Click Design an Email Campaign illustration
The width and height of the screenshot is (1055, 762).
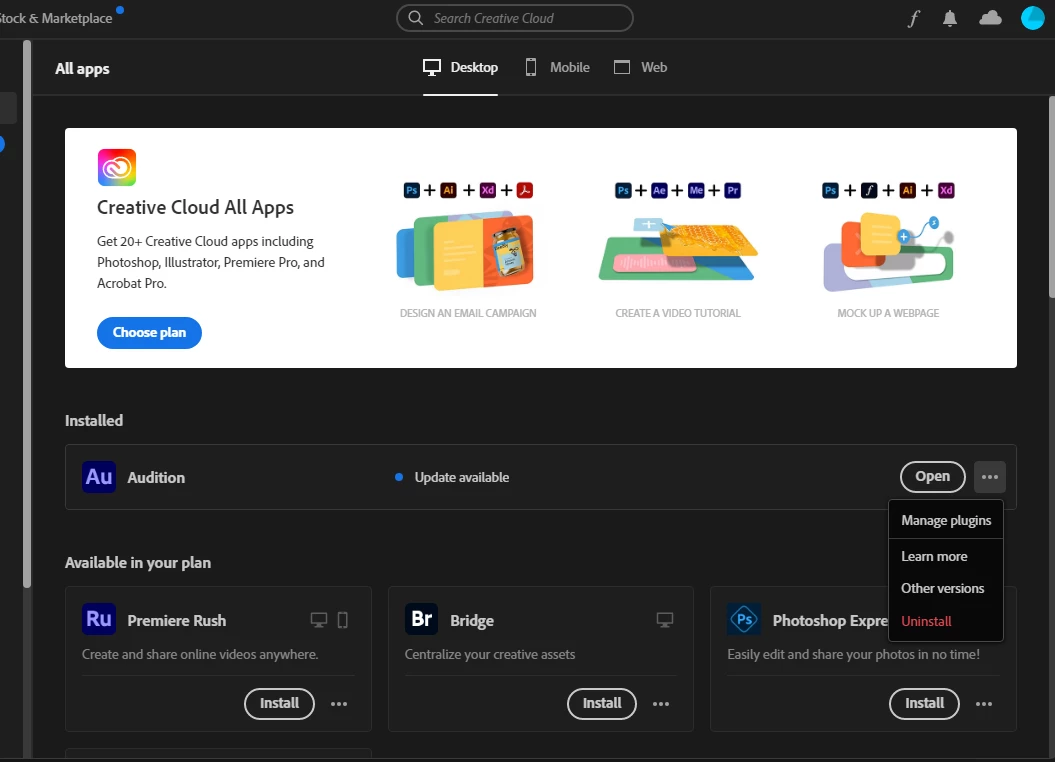pyautogui.click(x=466, y=250)
